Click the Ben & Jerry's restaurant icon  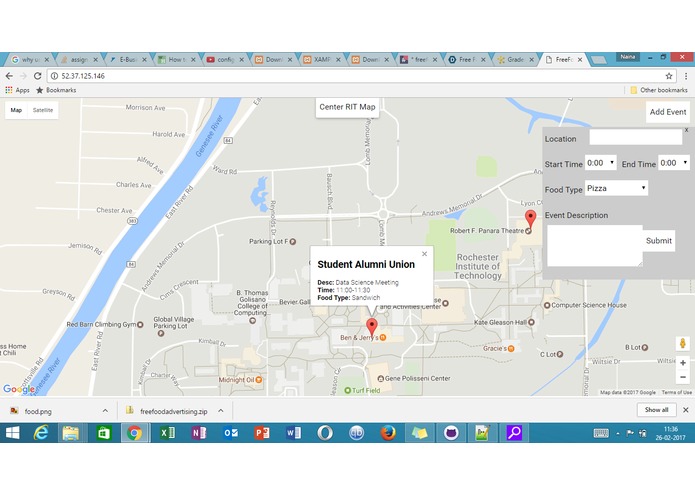pyautogui.click(x=383, y=338)
